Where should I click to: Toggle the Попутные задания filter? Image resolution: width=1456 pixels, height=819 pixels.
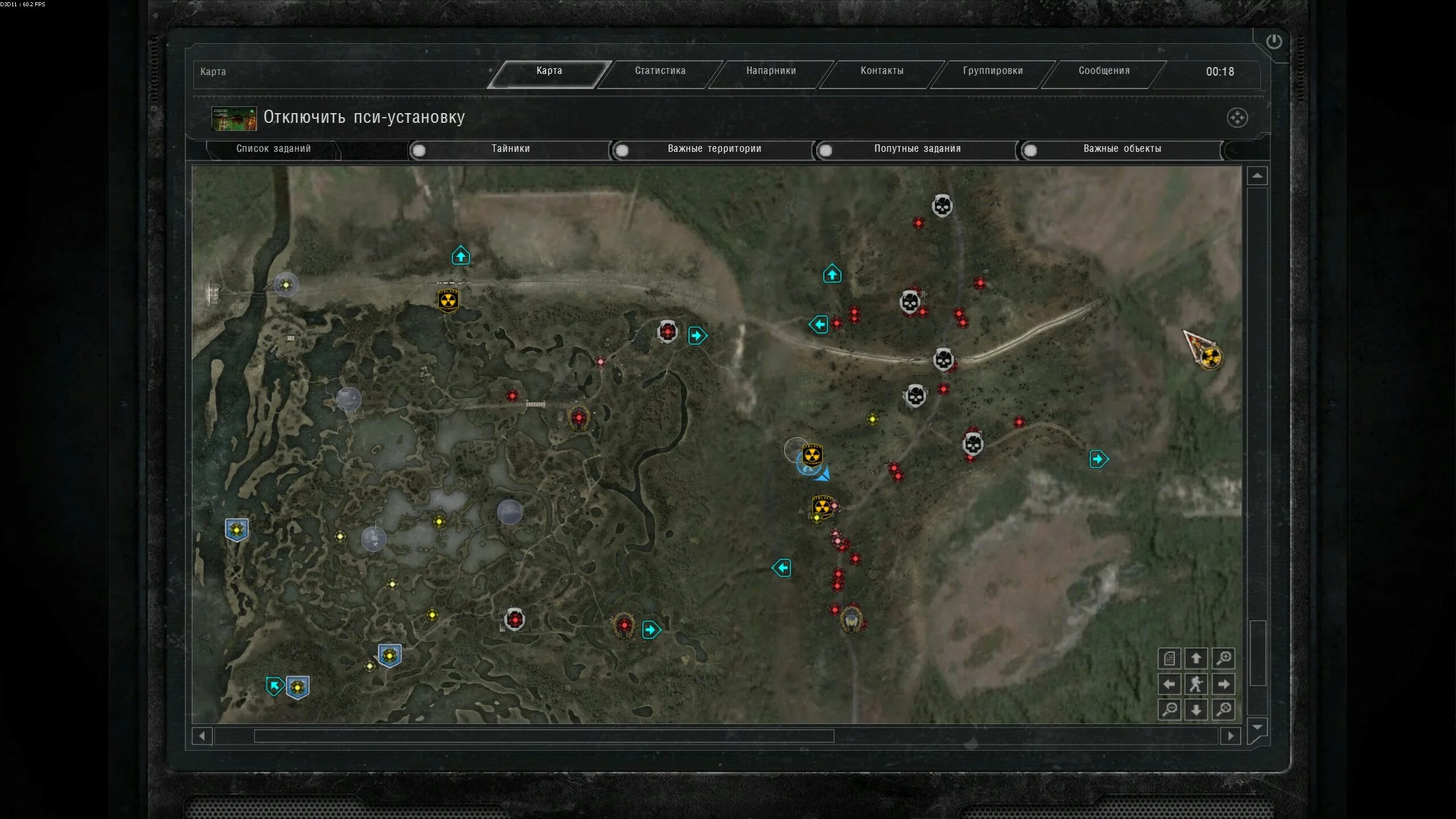(826, 150)
